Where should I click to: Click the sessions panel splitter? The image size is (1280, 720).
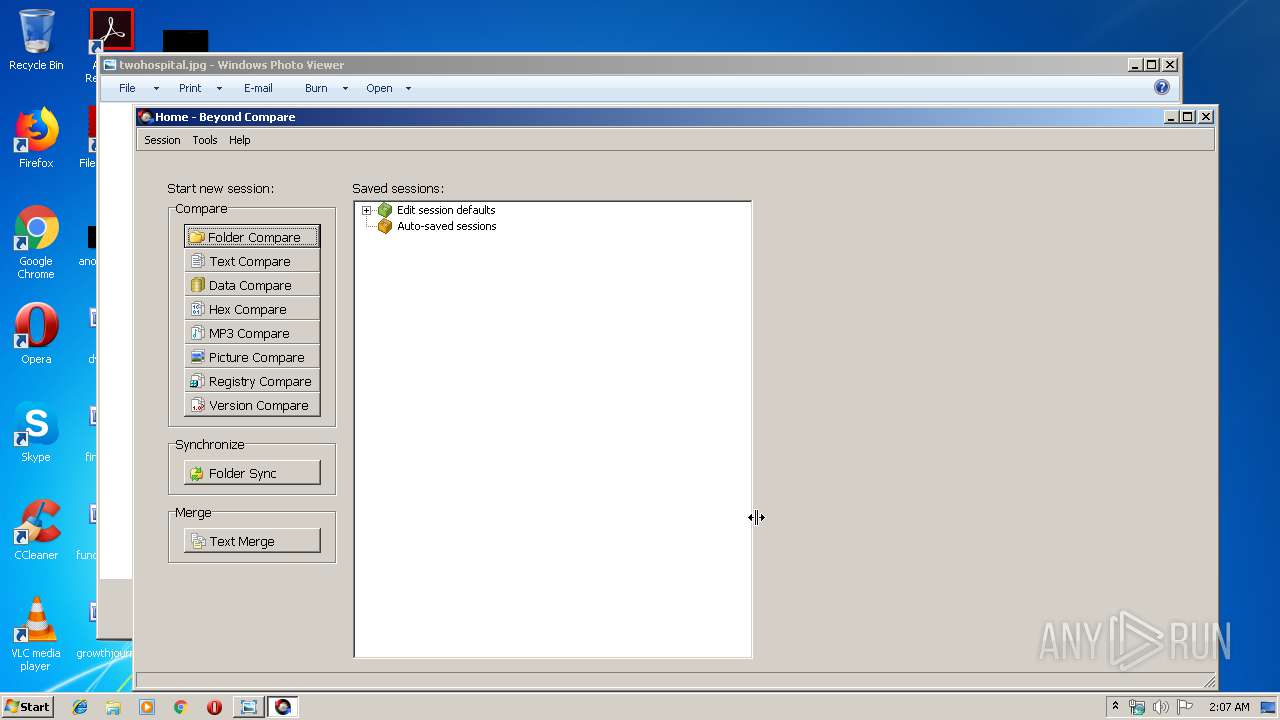tap(754, 430)
